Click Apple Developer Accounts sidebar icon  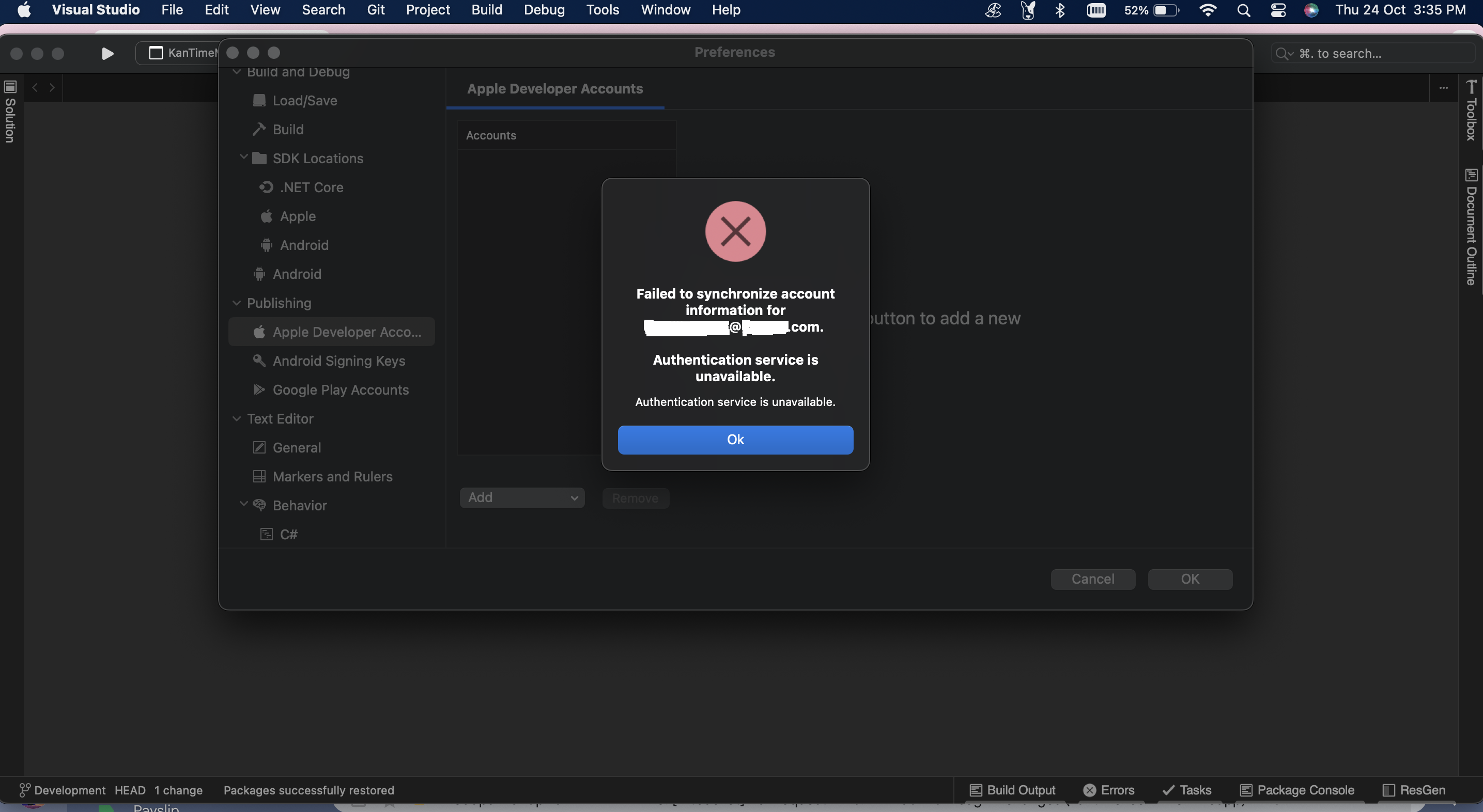pyautogui.click(x=259, y=332)
